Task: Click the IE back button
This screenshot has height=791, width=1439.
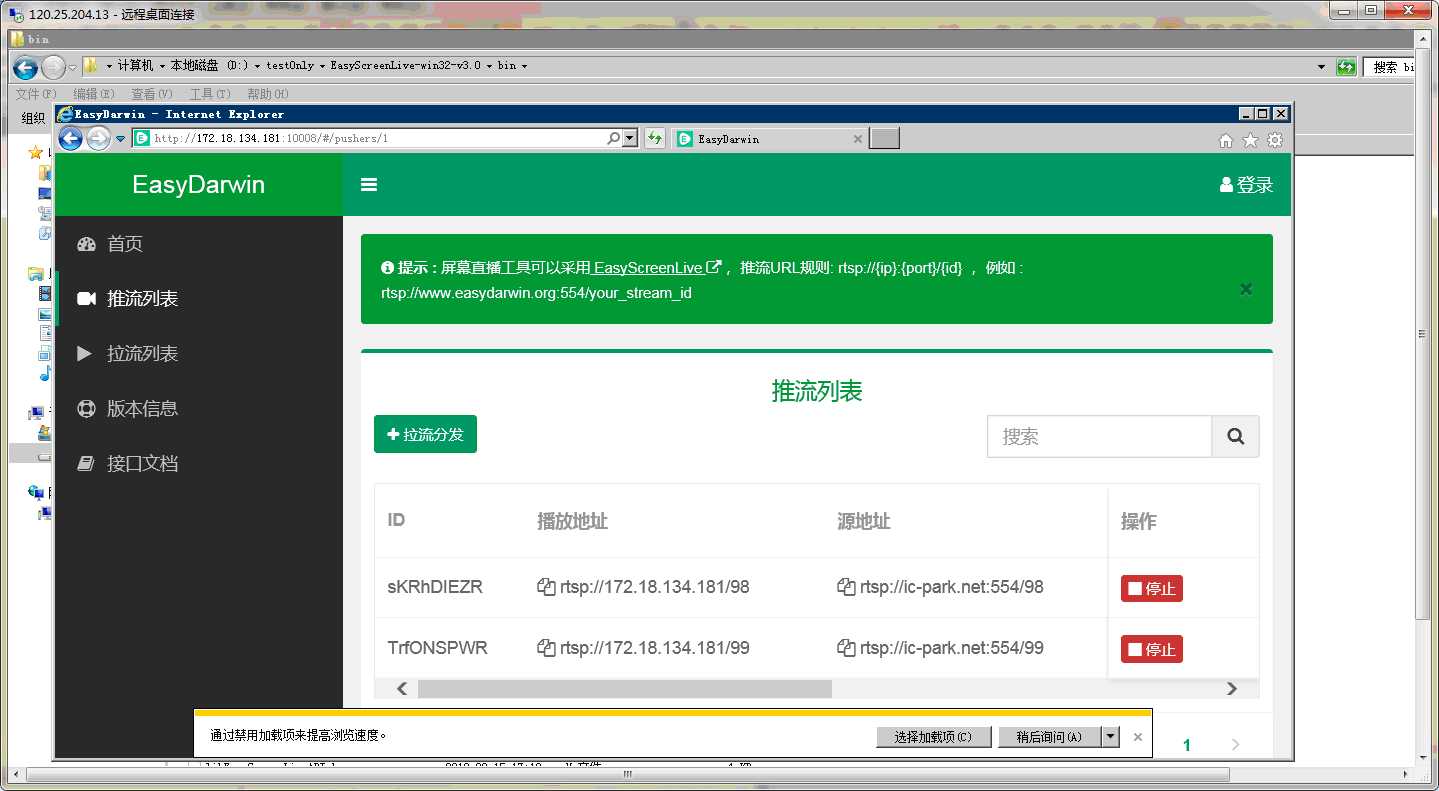Action: (71, 138)
